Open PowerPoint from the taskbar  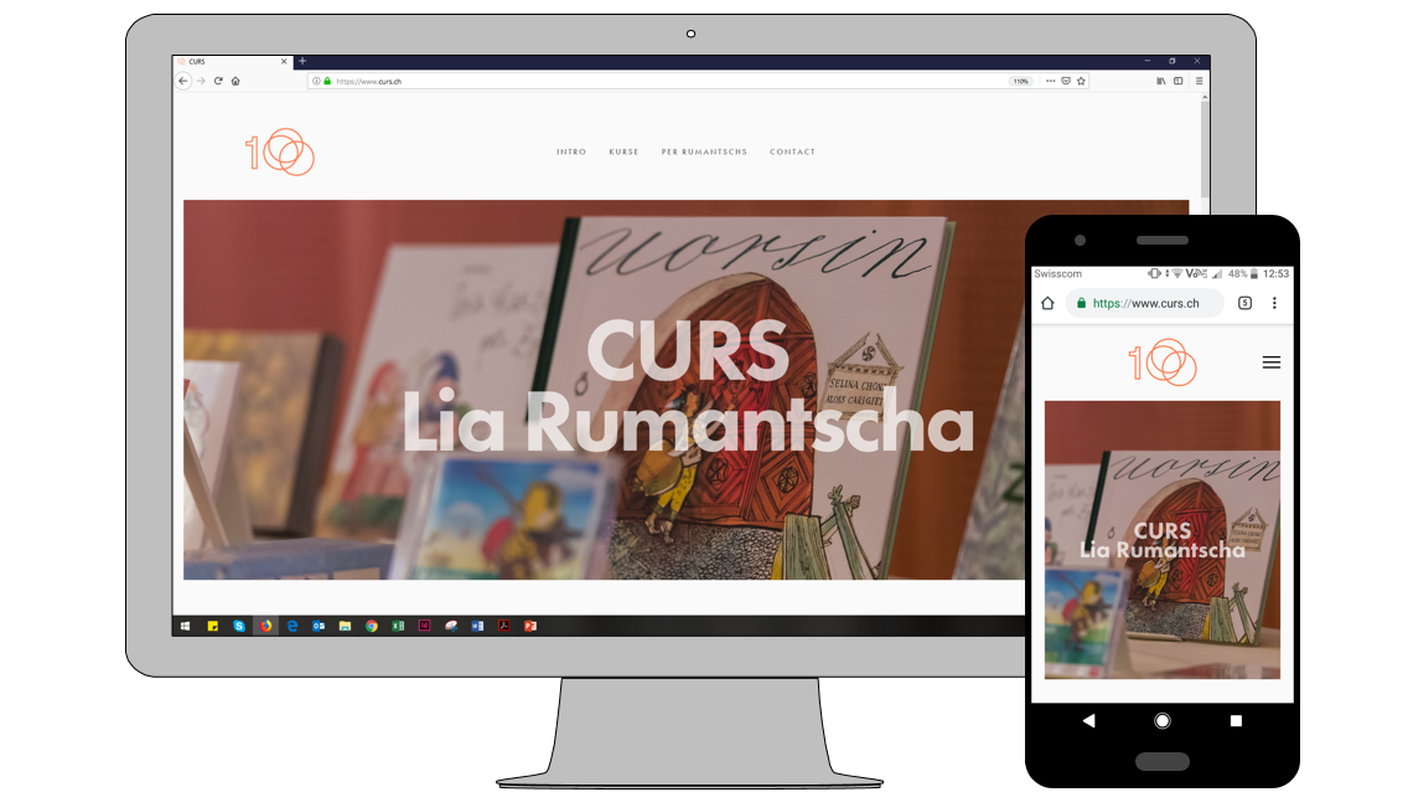(530, 626)
